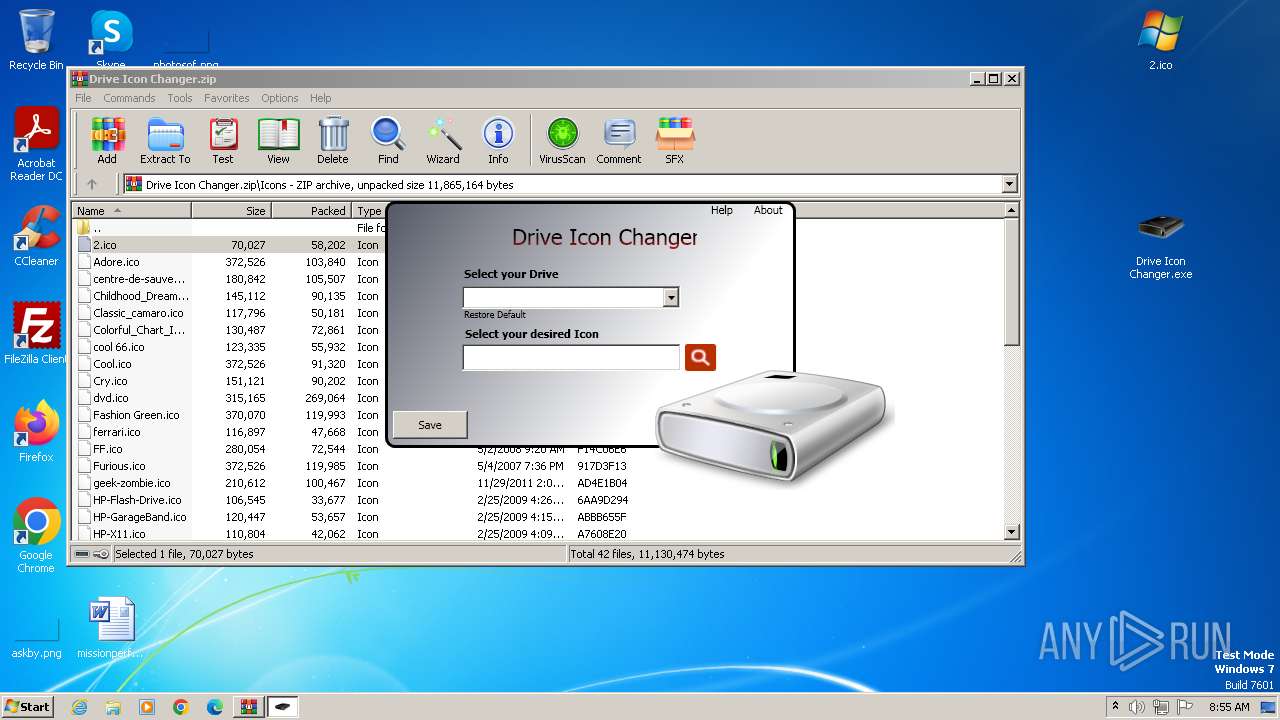Open WinRAR's Help menu

tap(320, 98)
